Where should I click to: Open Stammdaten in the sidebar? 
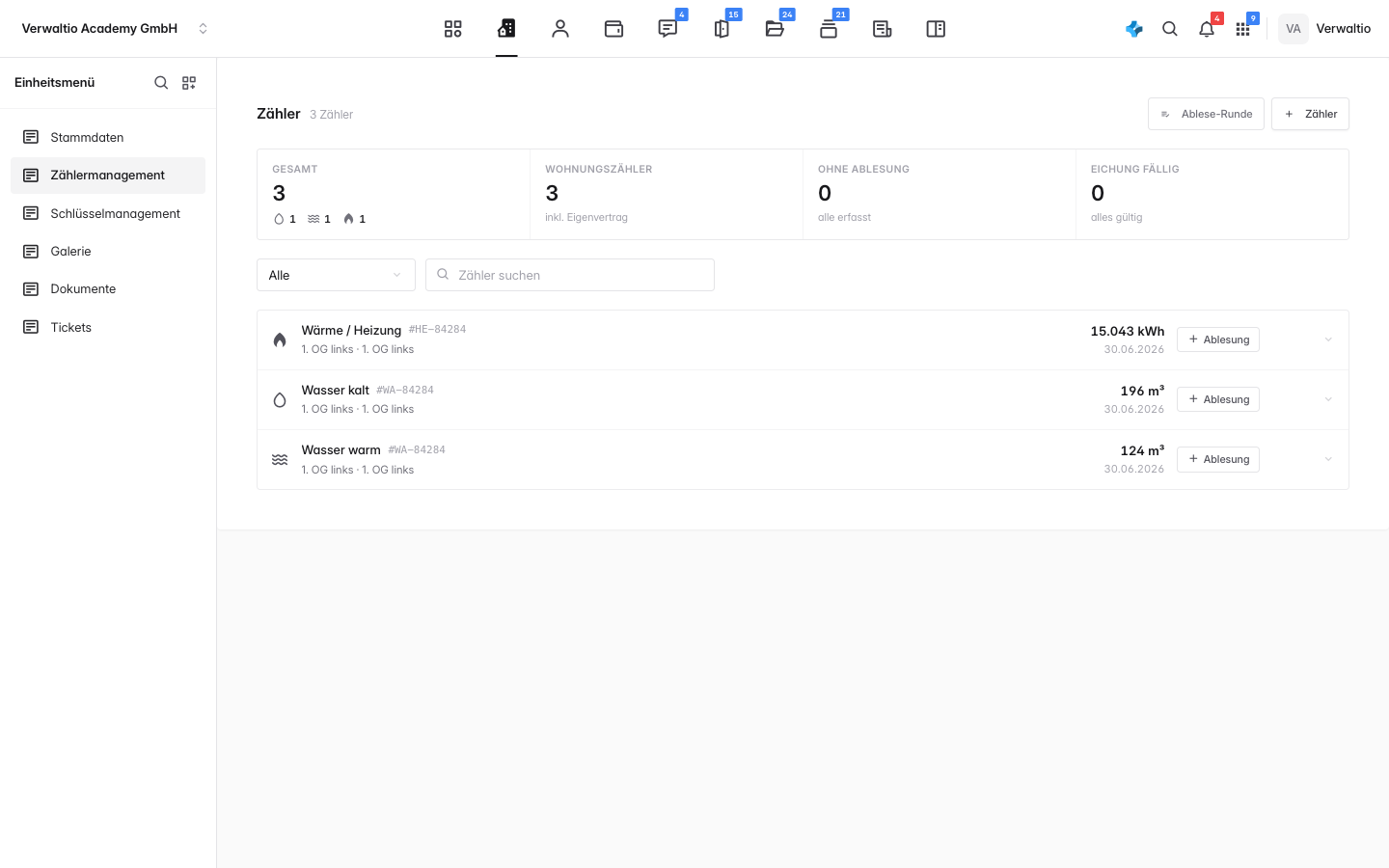108,137
